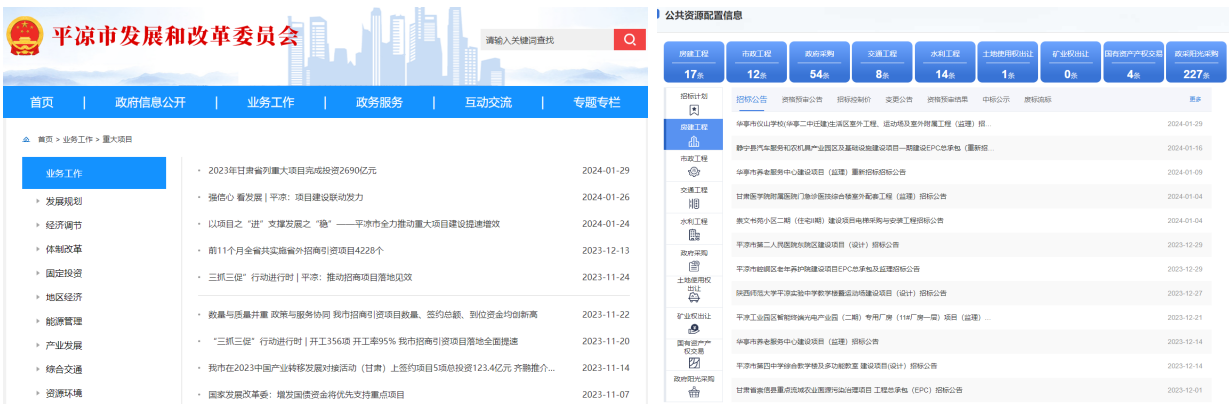Click date 2024-01-29 in left news list
The height and width of the screenshot is (409, 1229).
coord(606,170)
